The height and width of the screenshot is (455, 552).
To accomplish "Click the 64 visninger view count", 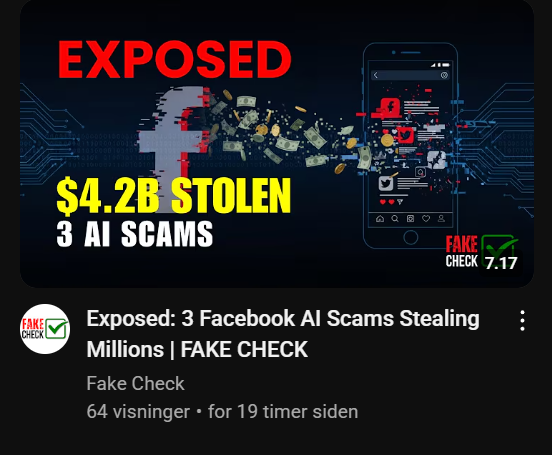I will [138, 411].
